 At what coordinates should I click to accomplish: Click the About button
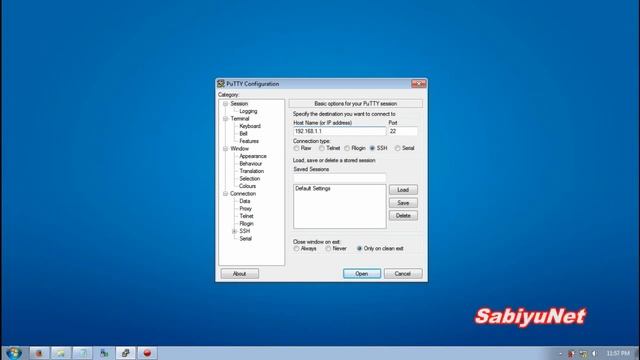[240, 273]
